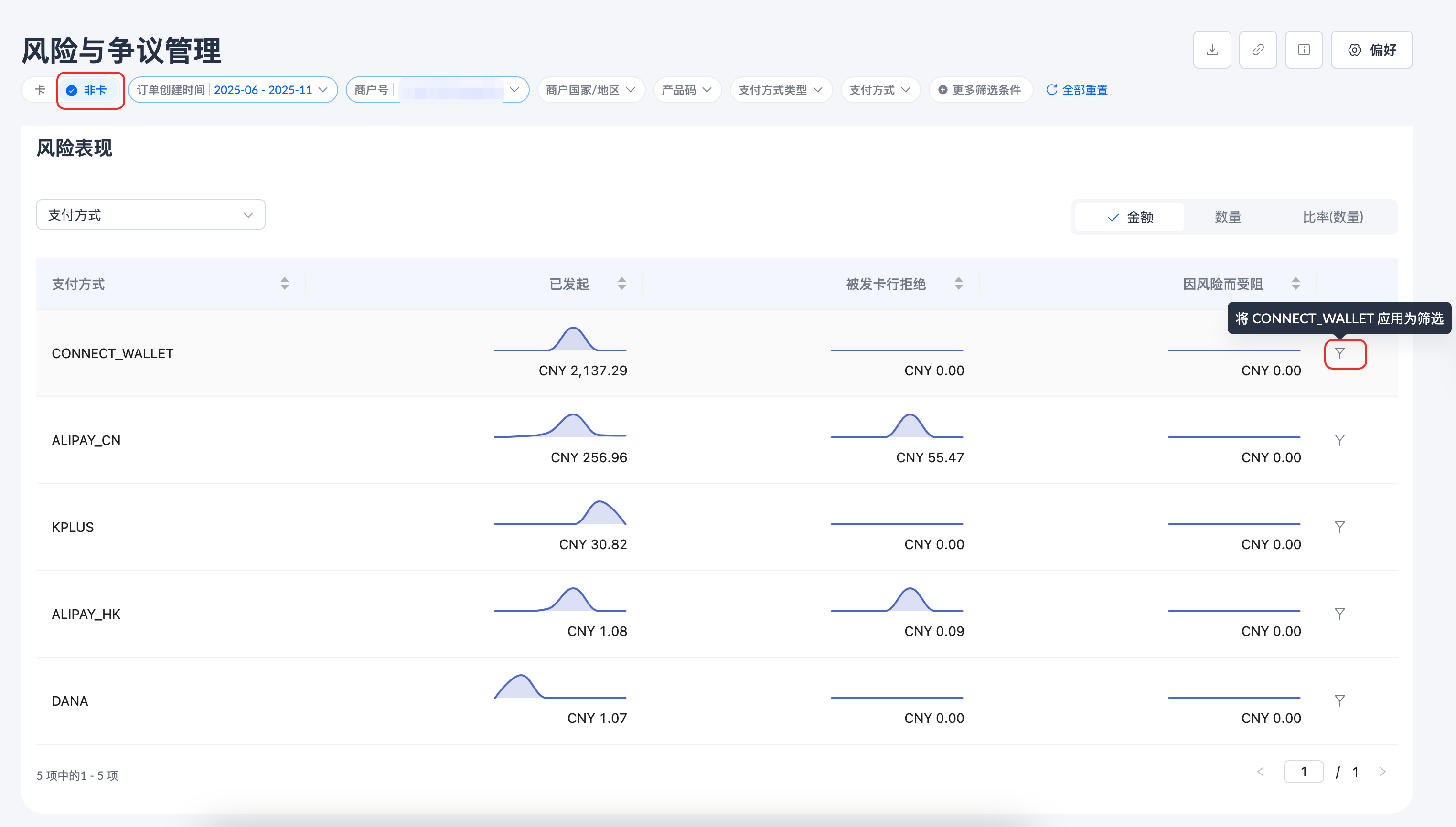Switch to the 比率(数量) tab

pos(1332,217)
